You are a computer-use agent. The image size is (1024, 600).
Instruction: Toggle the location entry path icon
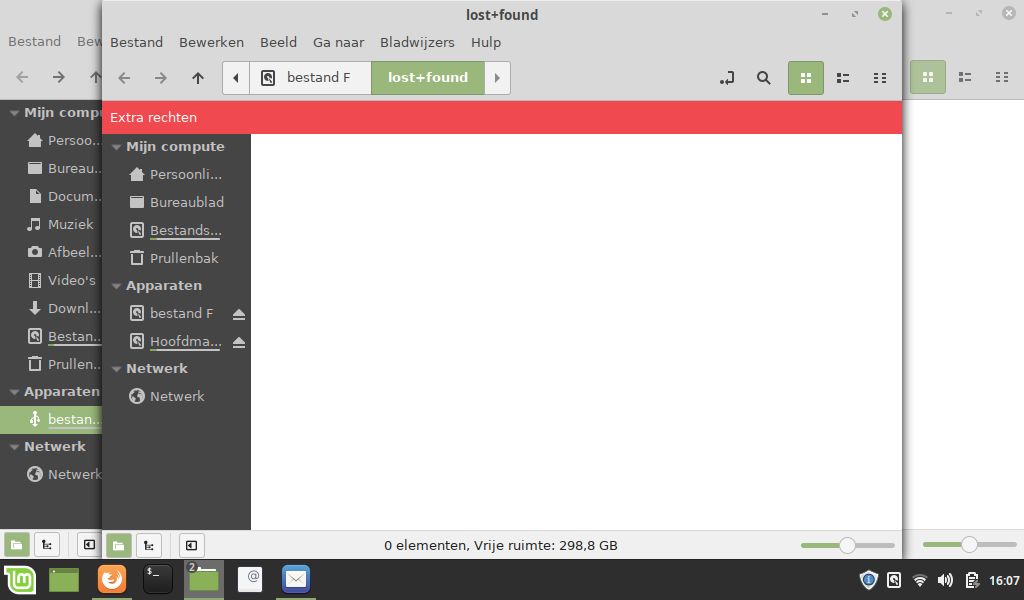click(x=727, y=78)
